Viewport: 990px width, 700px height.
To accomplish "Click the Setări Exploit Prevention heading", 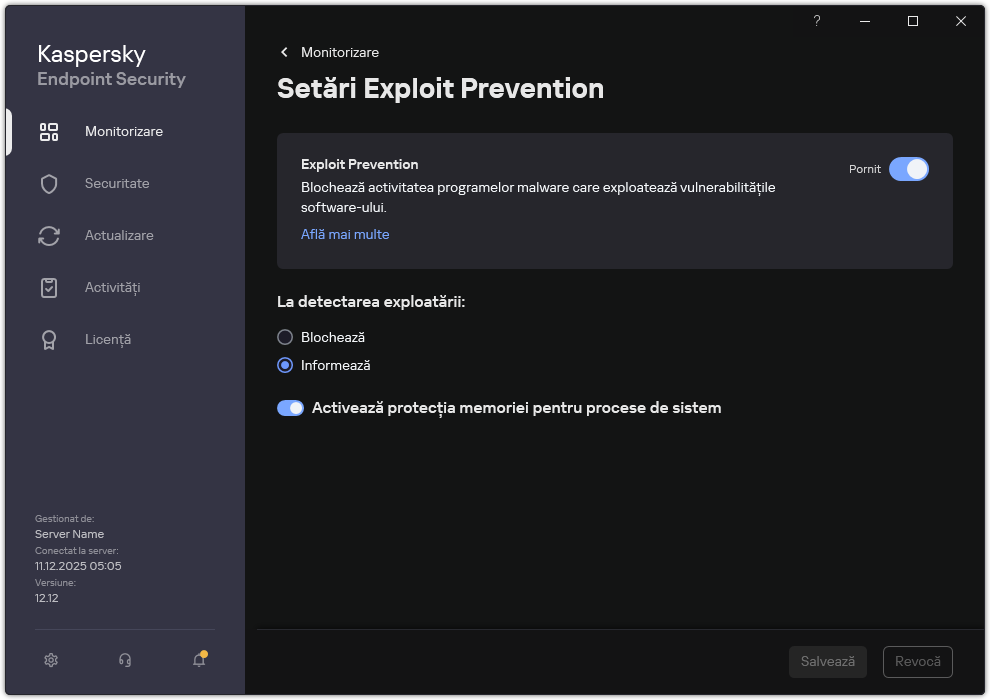I will [440, 89].
